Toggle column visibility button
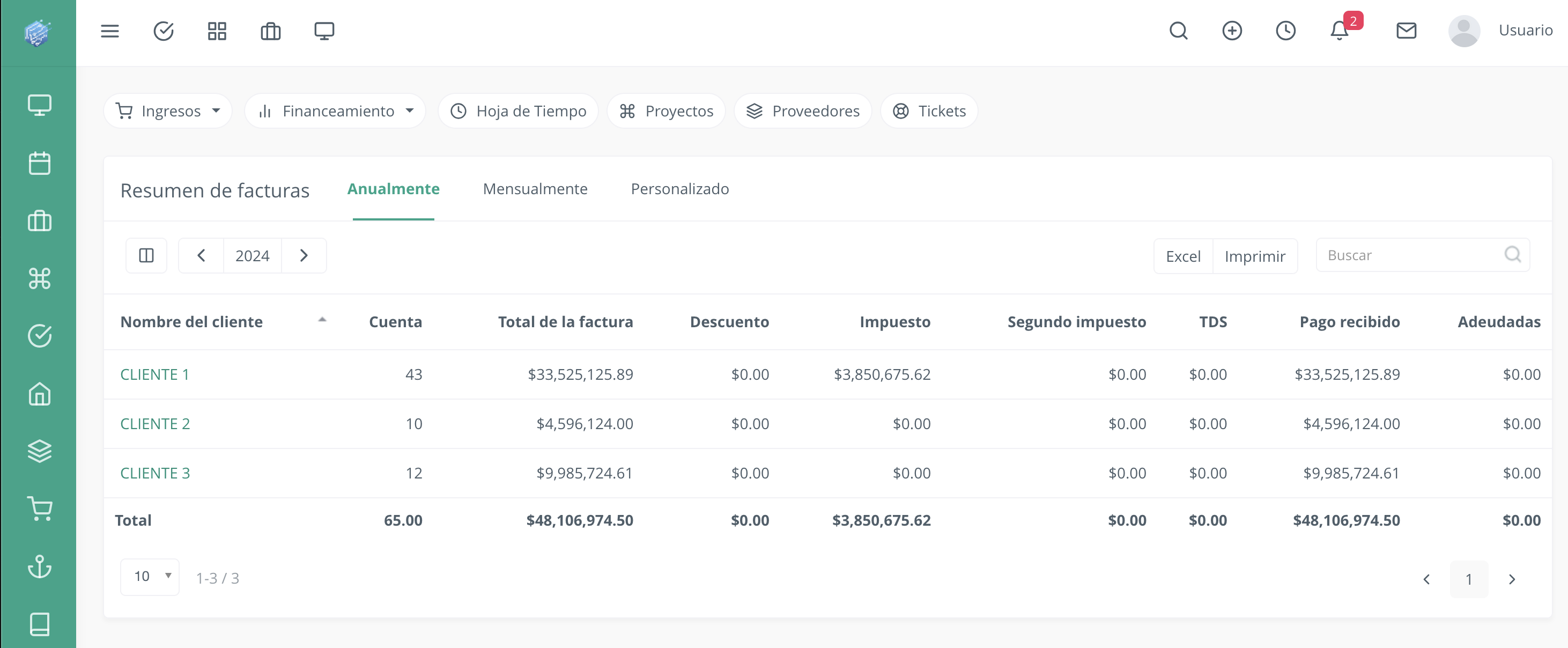1568x648 pixels. [x=146, y=256]
